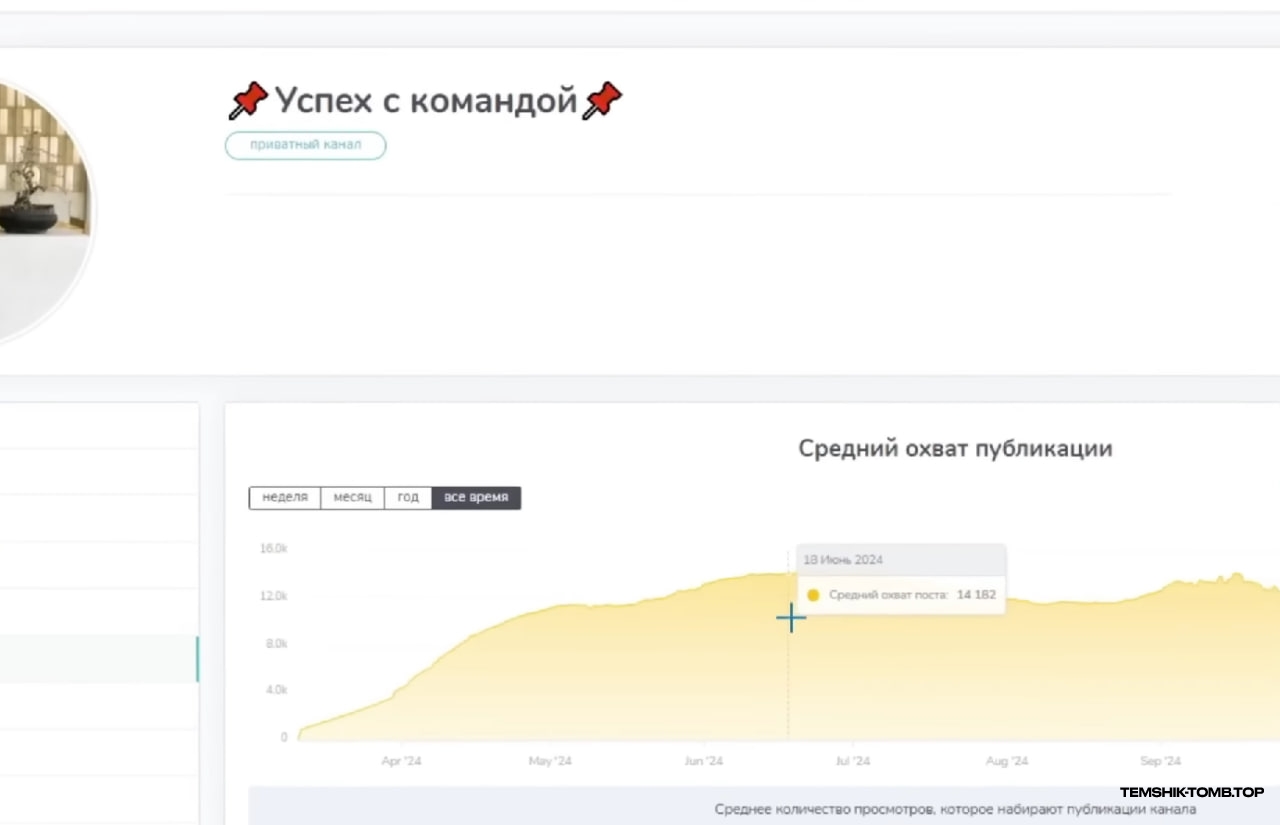Click the "Средний охват публикации" chart heading
This screenshot has height=825, width=1280.
[954, 448]
